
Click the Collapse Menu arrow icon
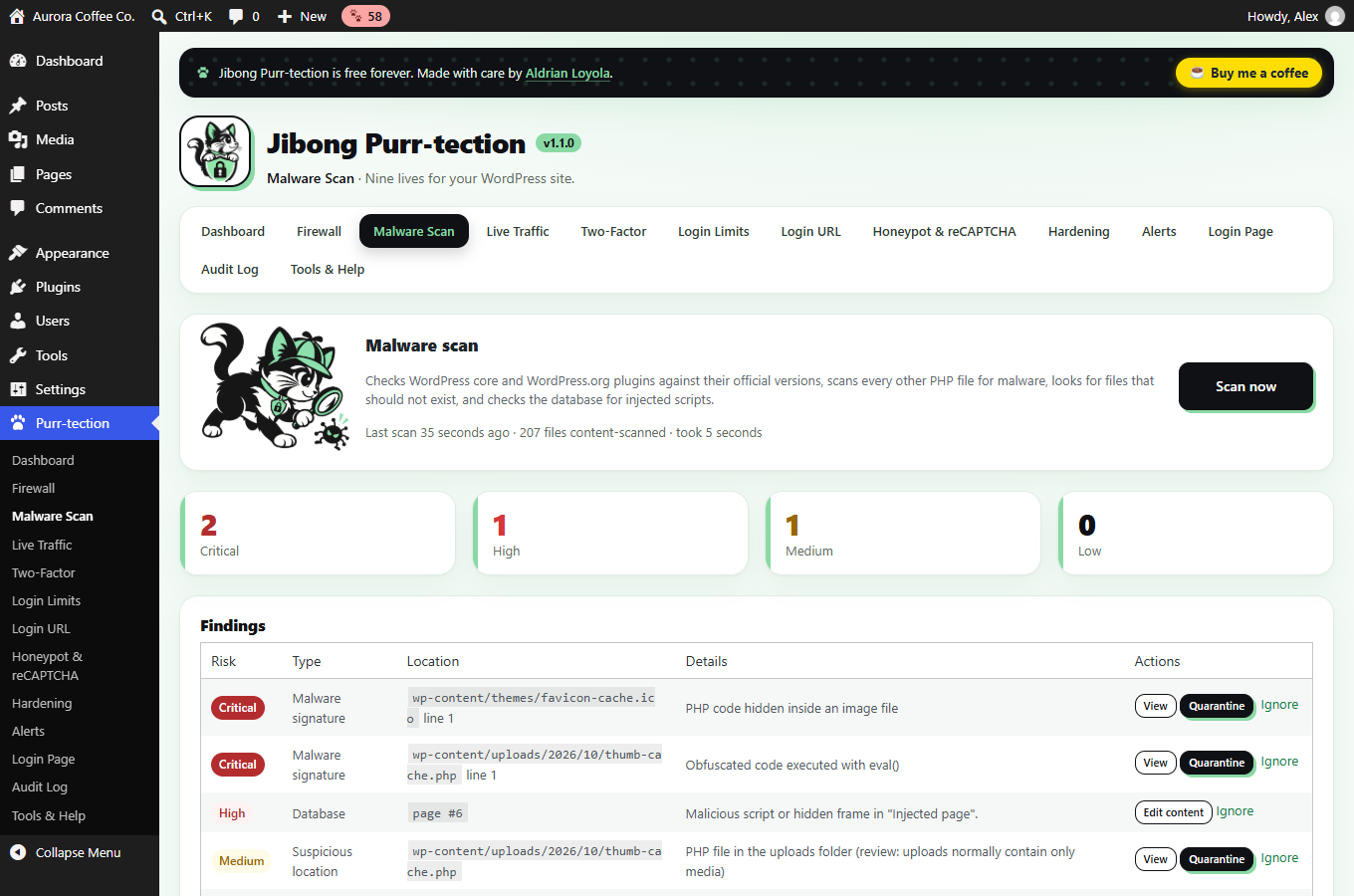point(18,852)
